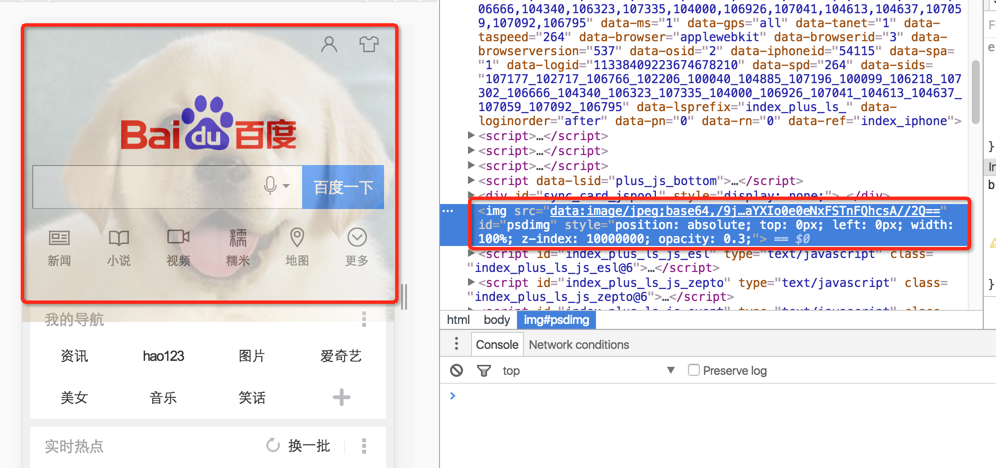996x468 pixels.
Task: Open the console drawer three-dot menu
Action: (455, 344)
